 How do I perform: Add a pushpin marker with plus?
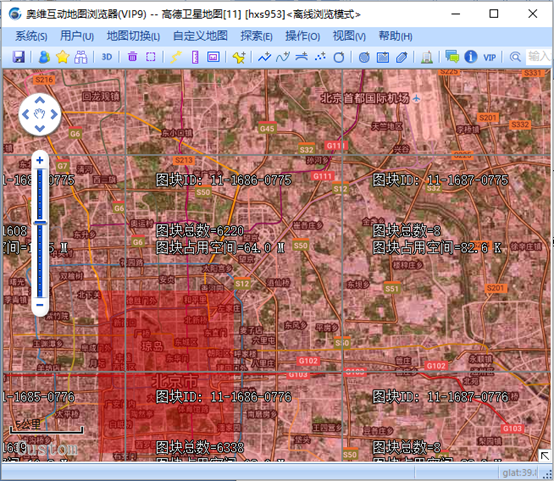coord(239,57)
